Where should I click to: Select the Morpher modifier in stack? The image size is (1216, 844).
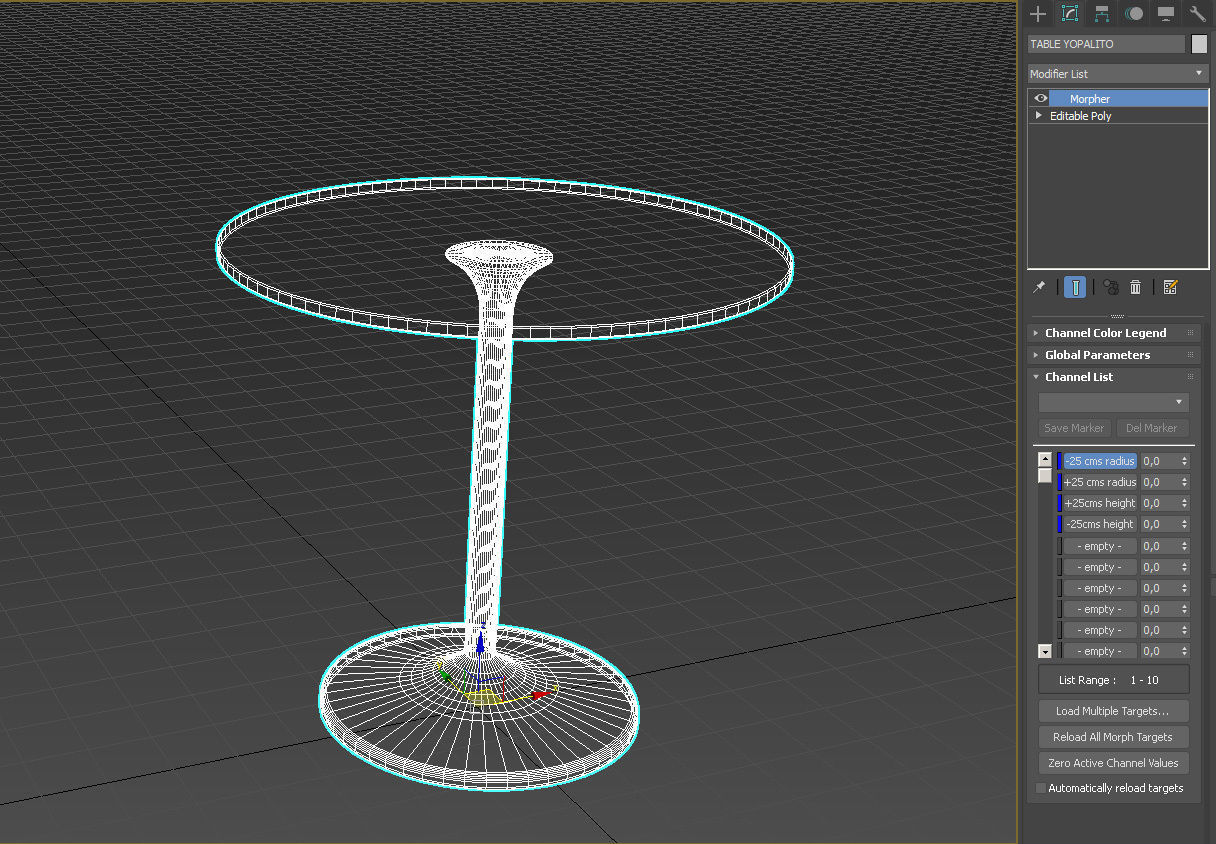pyautogui.click(x=1128, y=98)
